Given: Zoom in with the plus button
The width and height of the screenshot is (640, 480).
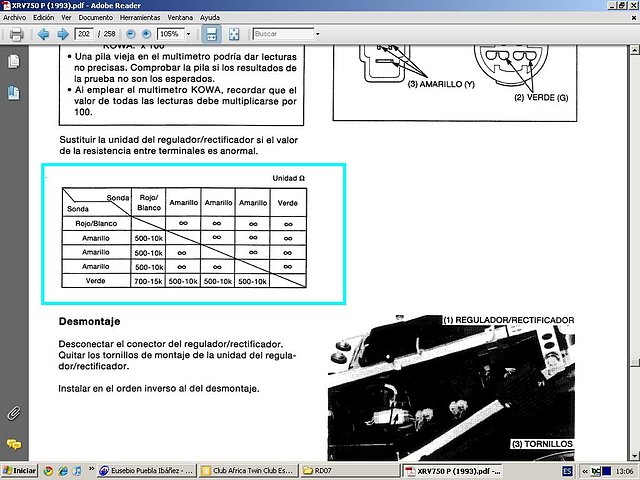Looking at the screenshot, I should [x=146, y=34].
